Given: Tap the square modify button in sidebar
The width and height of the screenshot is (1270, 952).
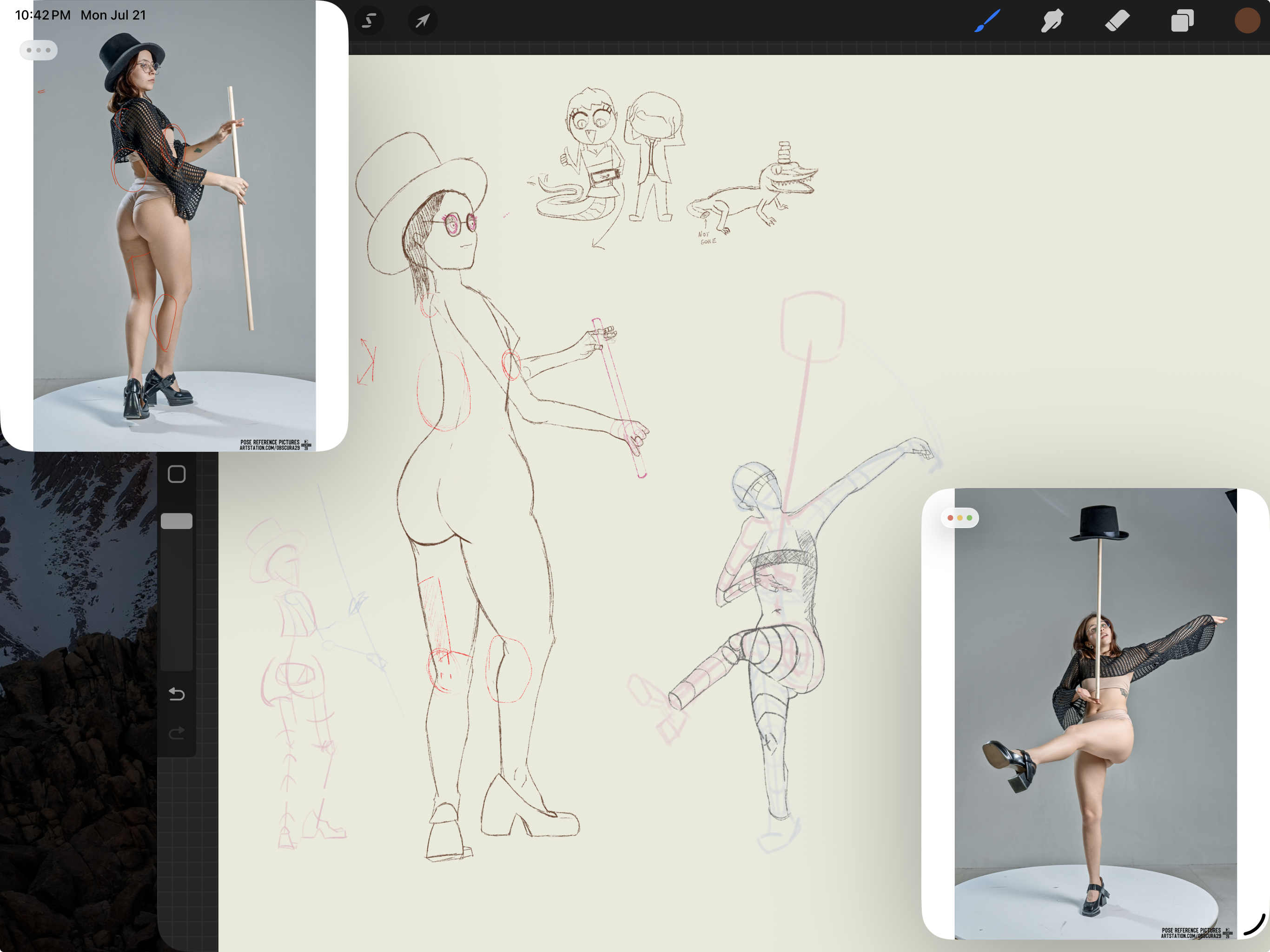Looking at the screenshot, I should [x=176, y=474].
